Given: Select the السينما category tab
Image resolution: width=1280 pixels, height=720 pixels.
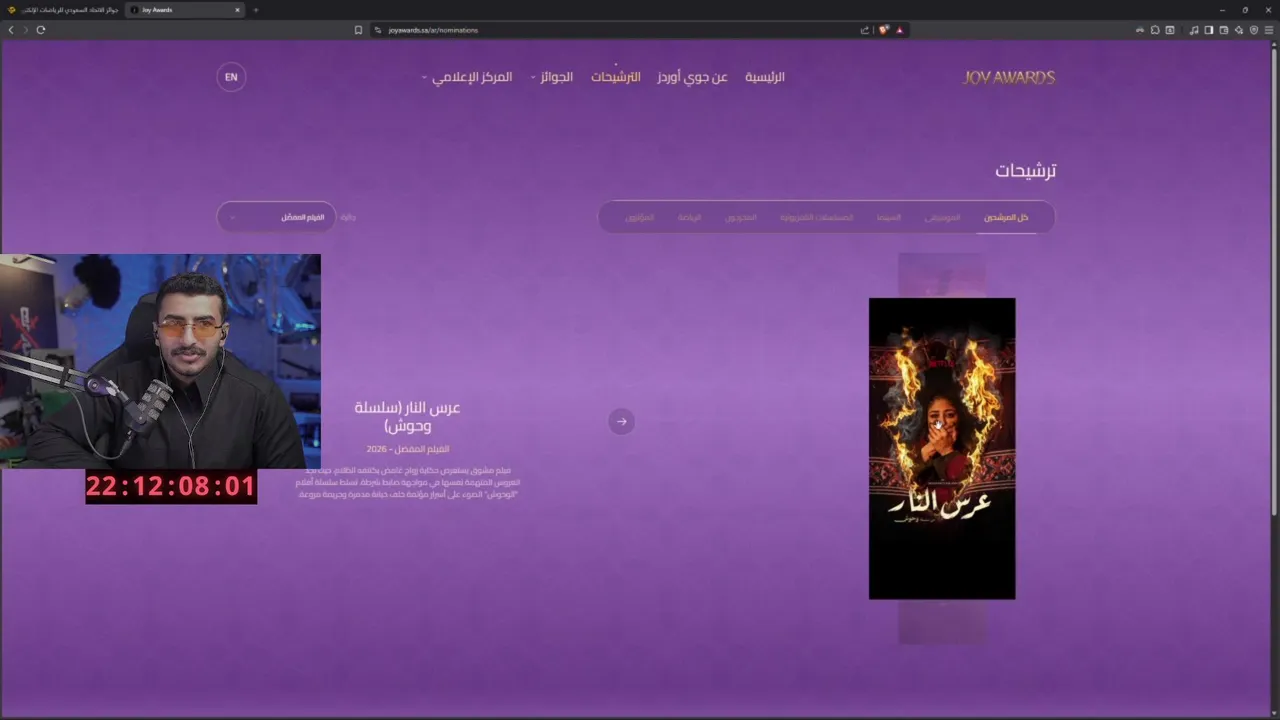Looking at the screenshot, I should 889,217.
